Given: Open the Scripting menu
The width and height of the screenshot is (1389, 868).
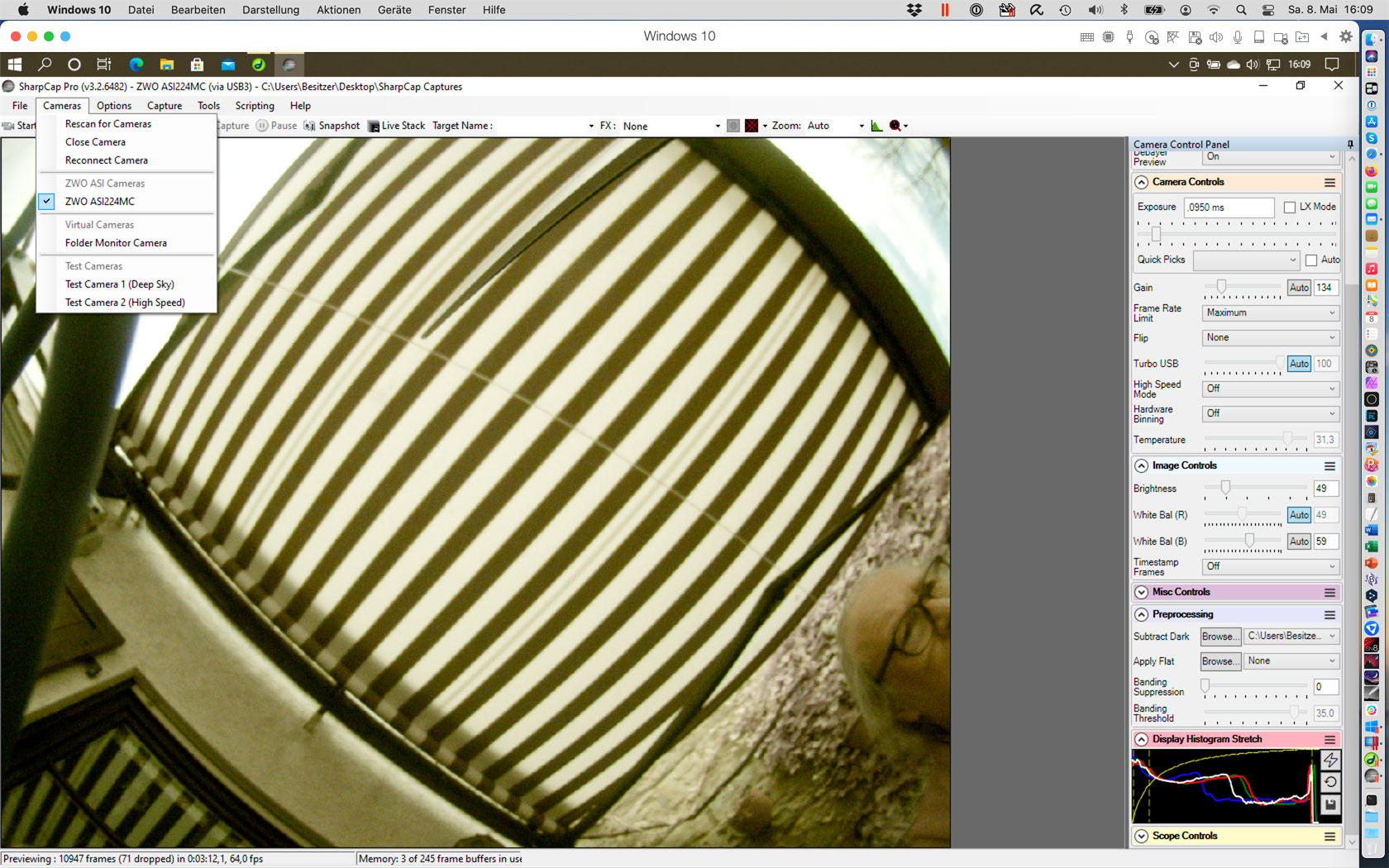Looking at the screenshot, I should tap(255, 106).
